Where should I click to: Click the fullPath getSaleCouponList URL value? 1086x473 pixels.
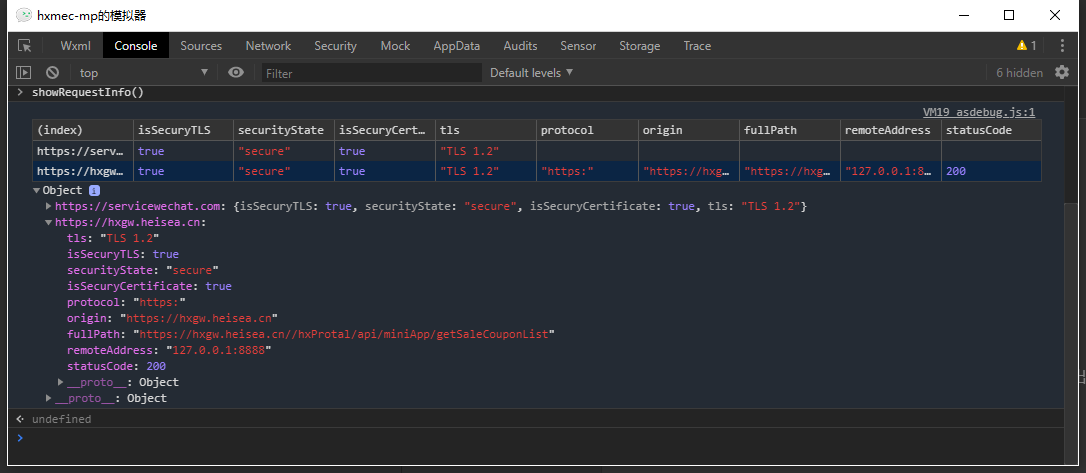pyautogui.click(x=344, y=334)
